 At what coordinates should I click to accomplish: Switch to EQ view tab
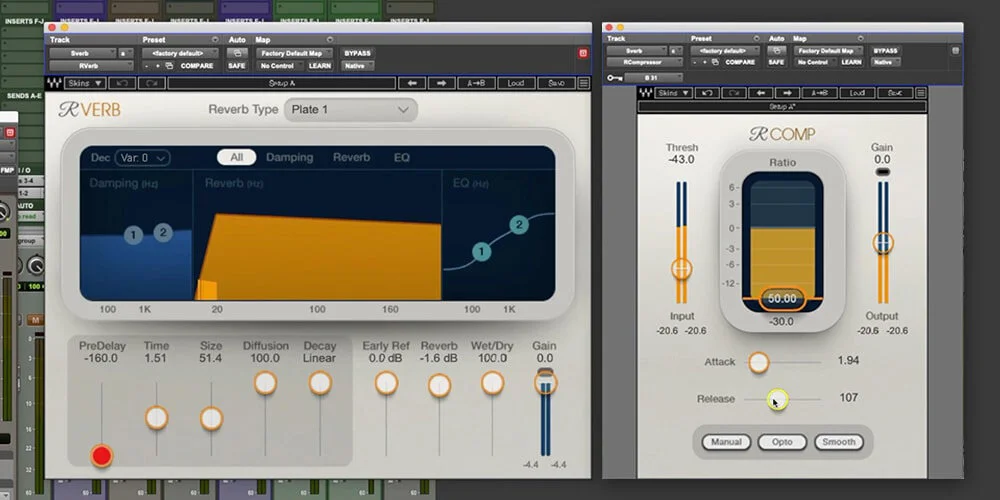pos(402,158)
